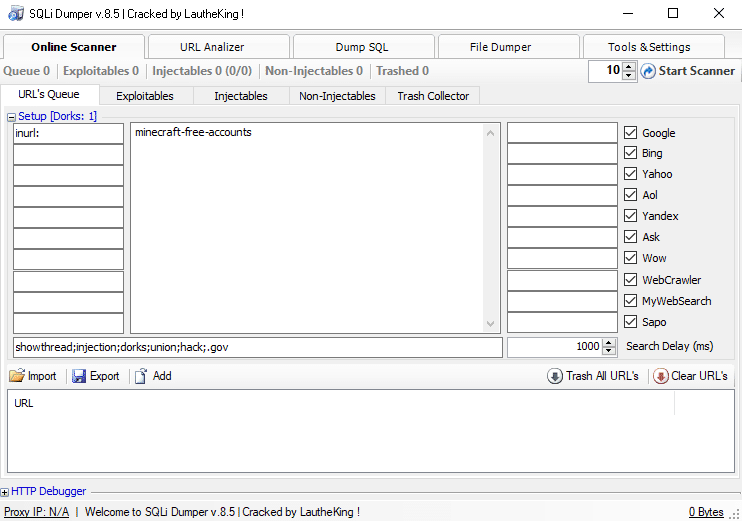Image resolution: width=742 pixels, height=521 pixels.
Task: Increase the thread count stepper
Action: [628, 67]
